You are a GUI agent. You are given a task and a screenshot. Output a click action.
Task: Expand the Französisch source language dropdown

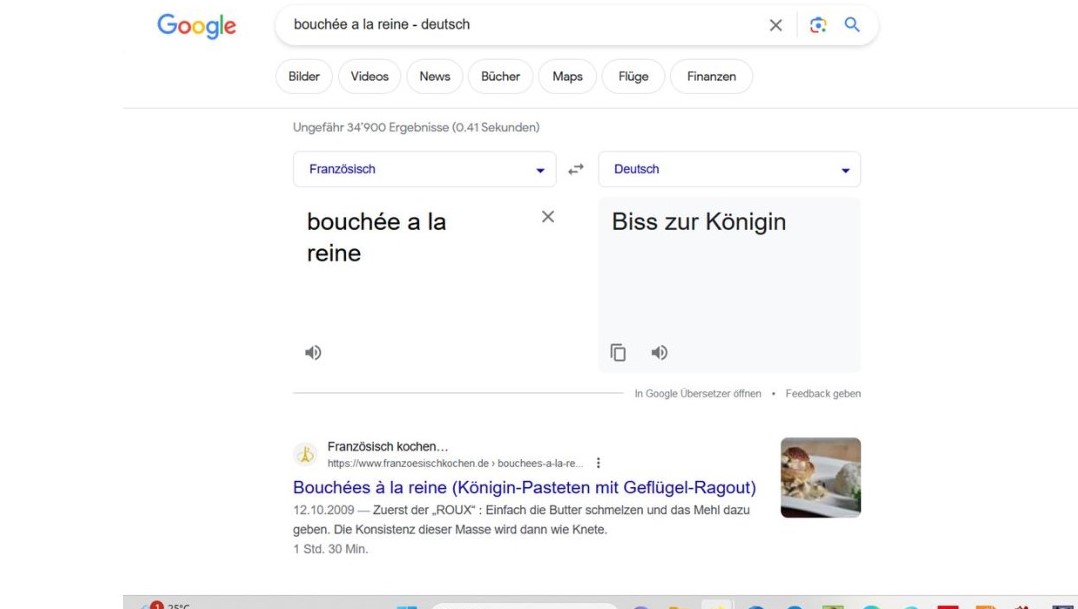424,170
